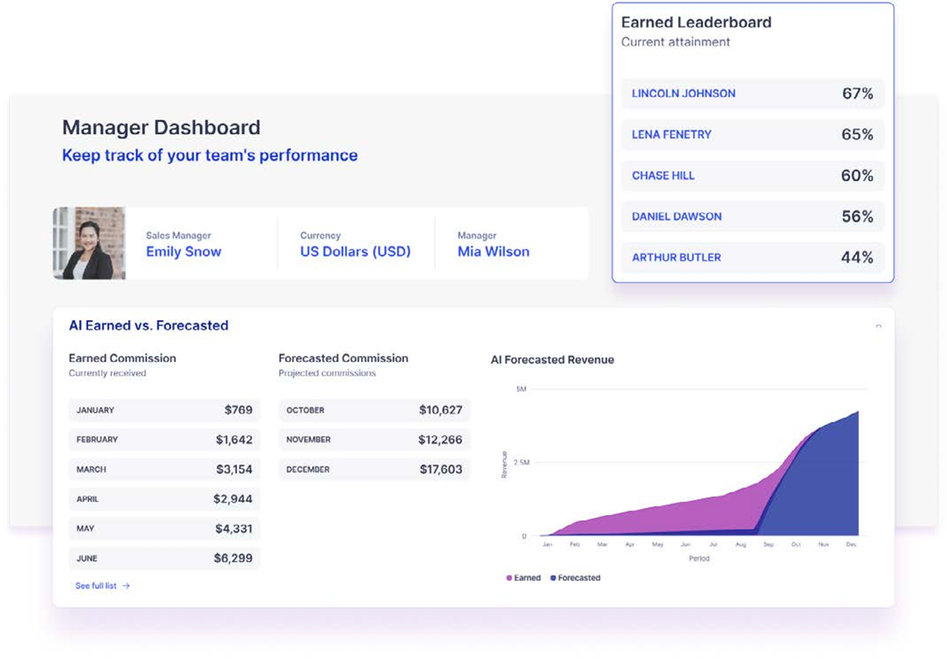Screen dimensions: 947x660
Task: Select the March earned commission row
Action: [164, 469]
